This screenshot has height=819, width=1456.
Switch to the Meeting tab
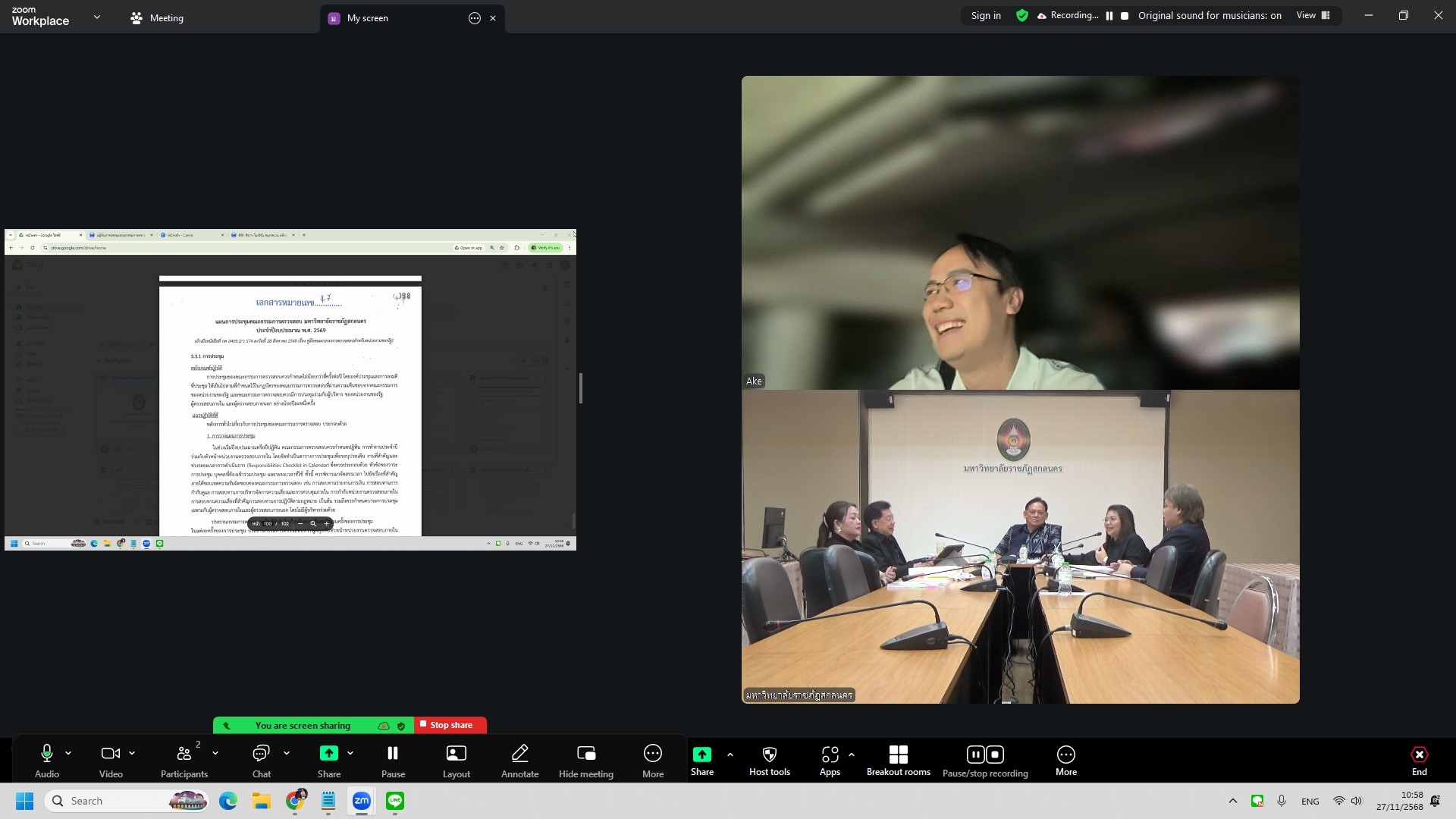[x=157, y=18]
